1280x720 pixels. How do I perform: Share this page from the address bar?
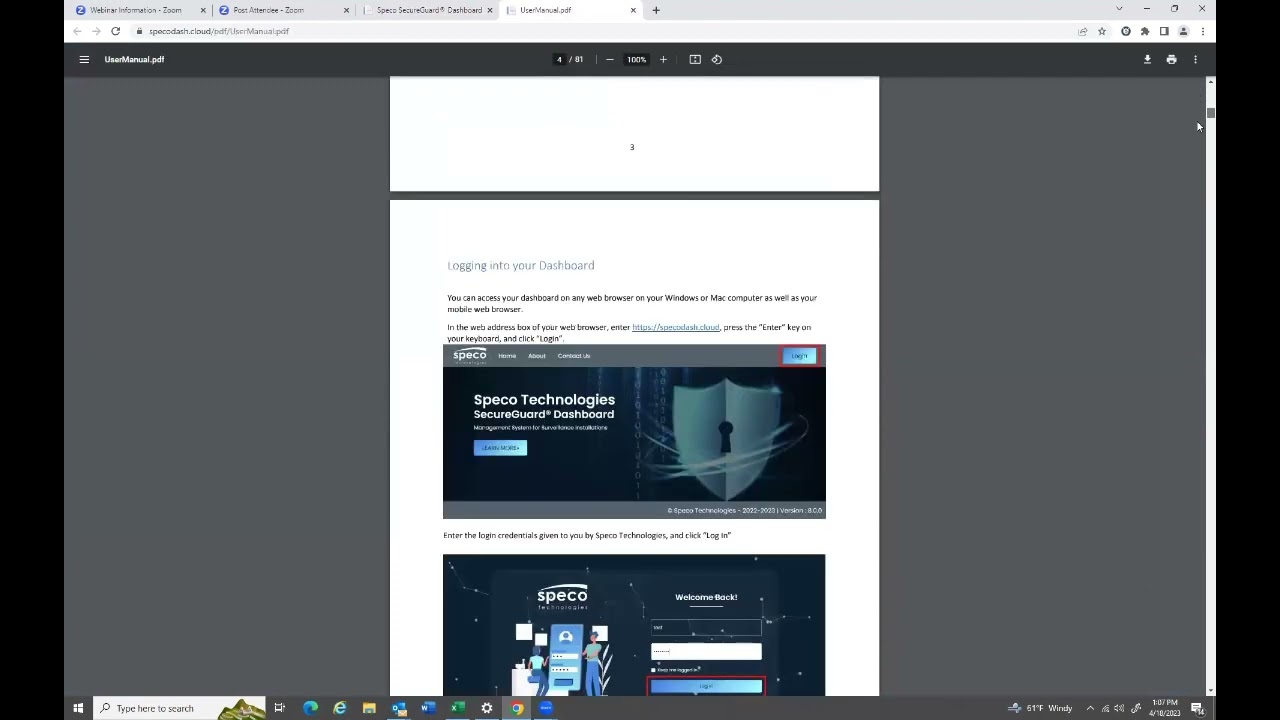1083,31
